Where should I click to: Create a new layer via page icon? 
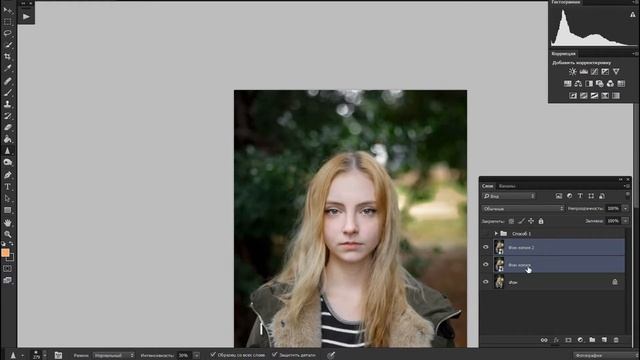604,340
